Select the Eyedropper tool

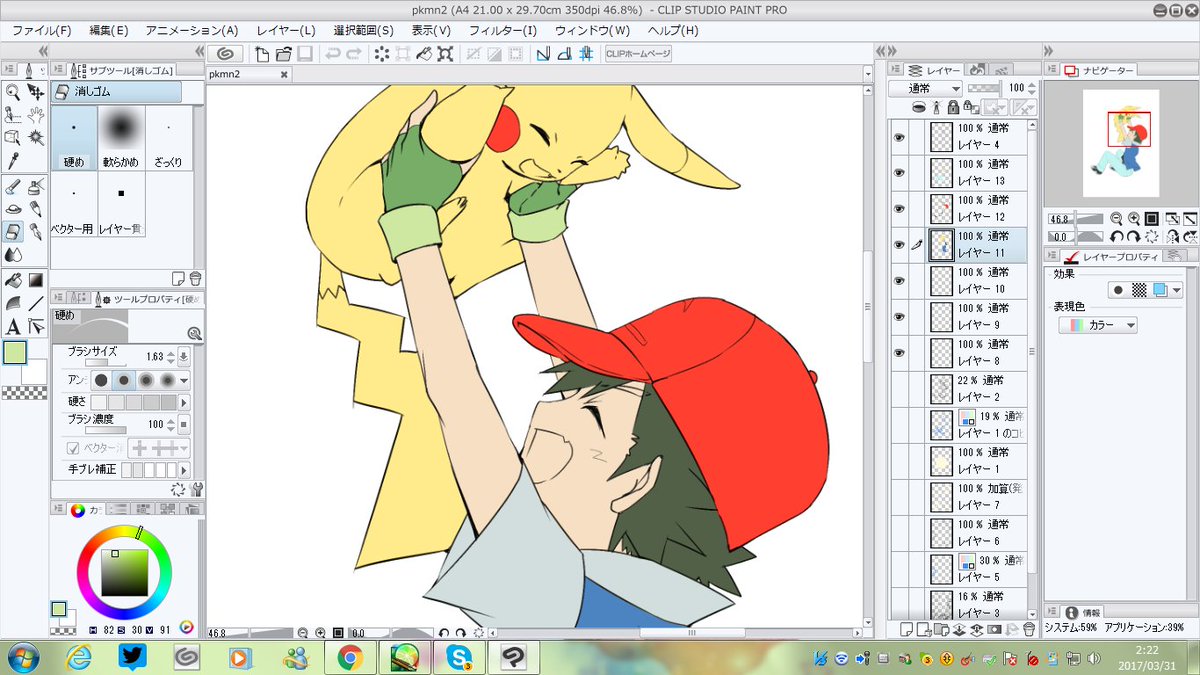(13, 160)
